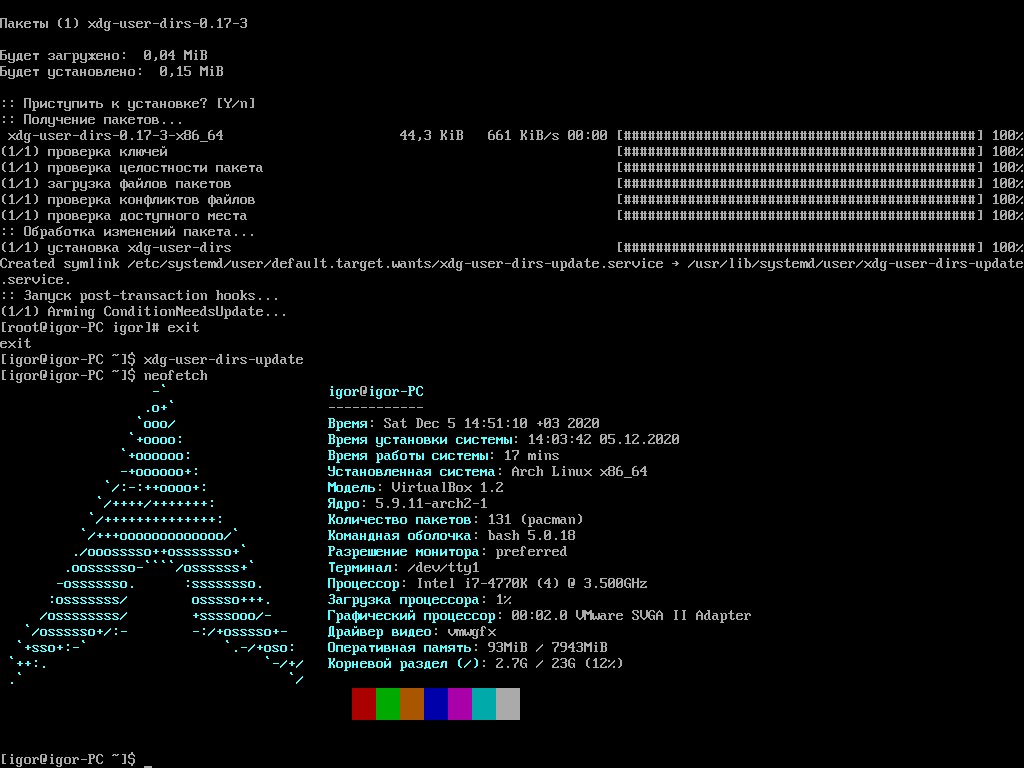Click the 'Created symlink' output line

(512, 271)
